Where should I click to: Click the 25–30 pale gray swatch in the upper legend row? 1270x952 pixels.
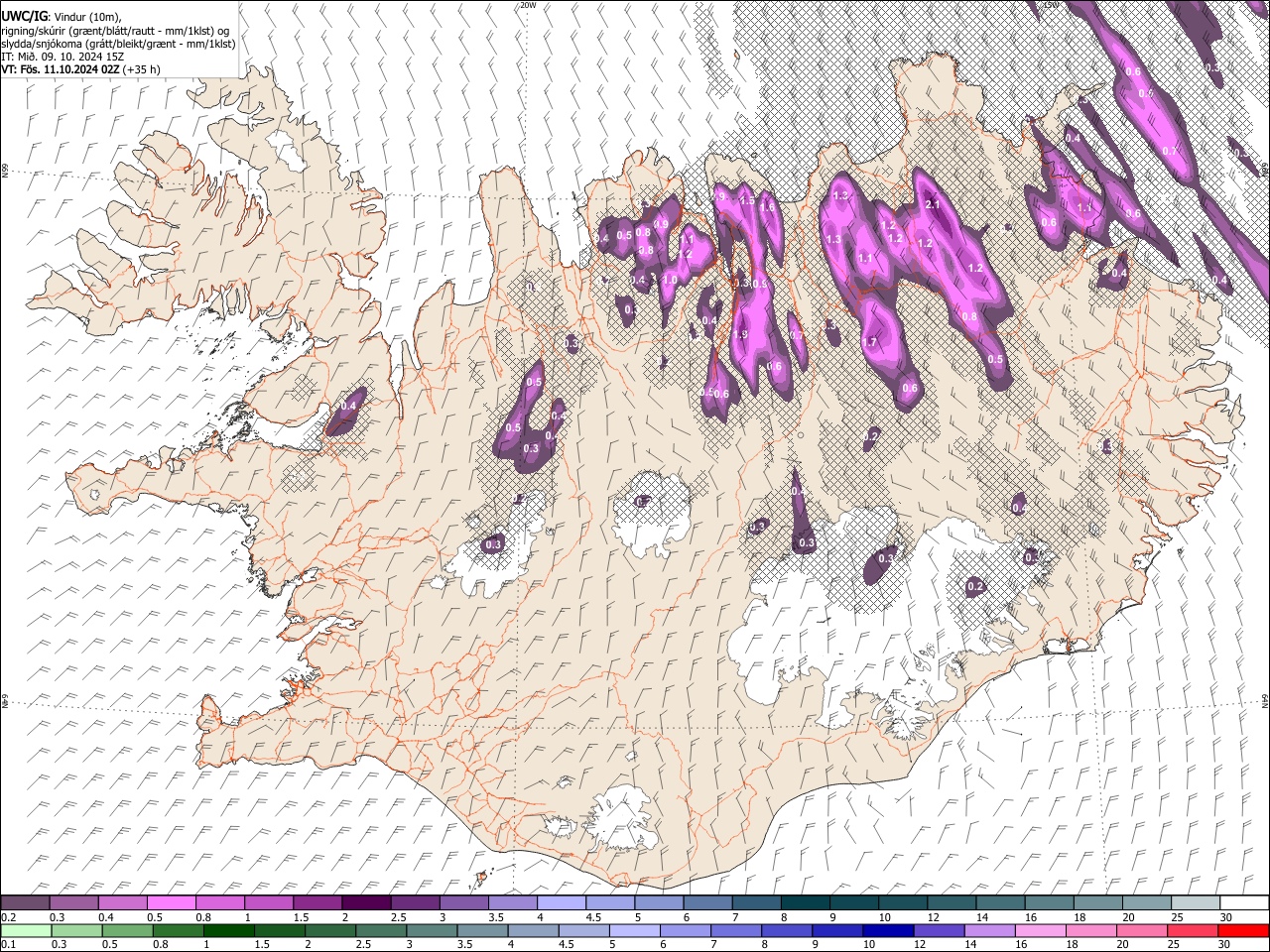tap(1196, 902)
